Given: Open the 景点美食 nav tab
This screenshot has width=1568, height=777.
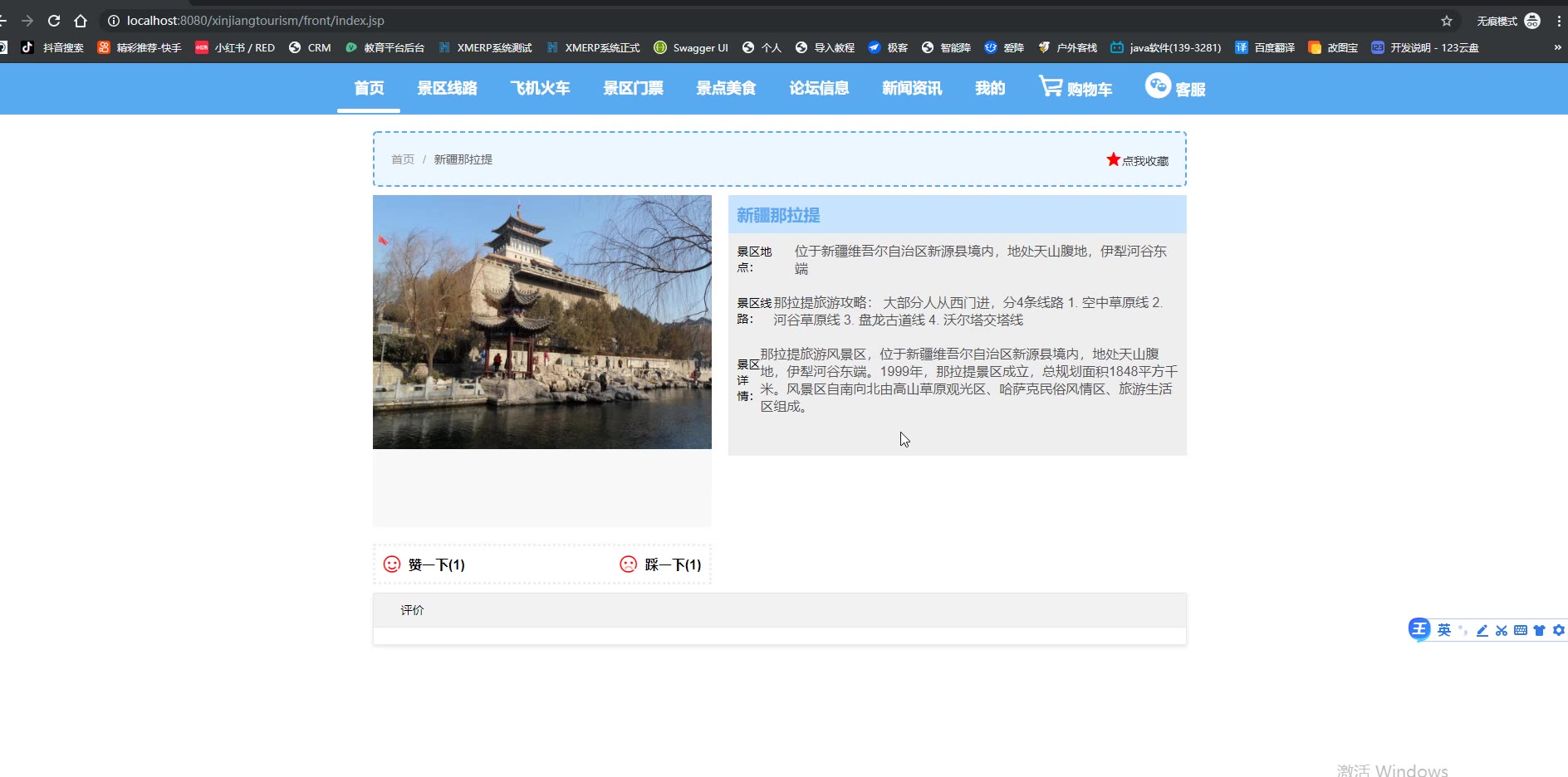Looking at the screenshot, I should click(x=726, y=88).
